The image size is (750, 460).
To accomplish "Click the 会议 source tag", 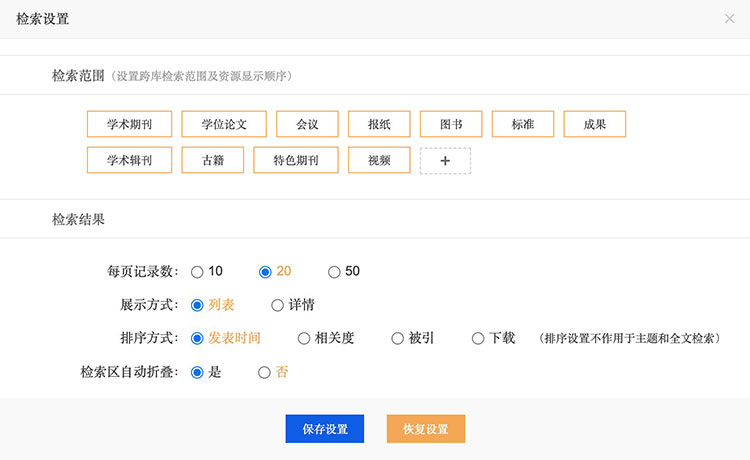I will click(307, 124).
